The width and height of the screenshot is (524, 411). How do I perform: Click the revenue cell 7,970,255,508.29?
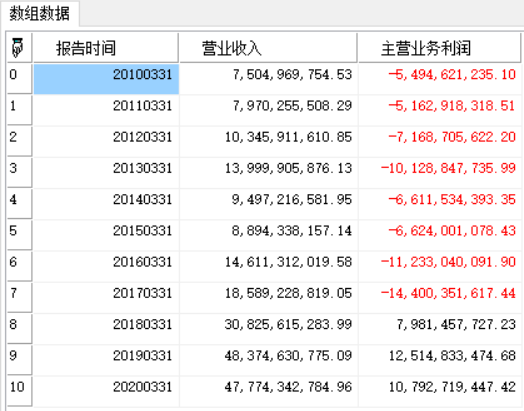tap(269, 110)
